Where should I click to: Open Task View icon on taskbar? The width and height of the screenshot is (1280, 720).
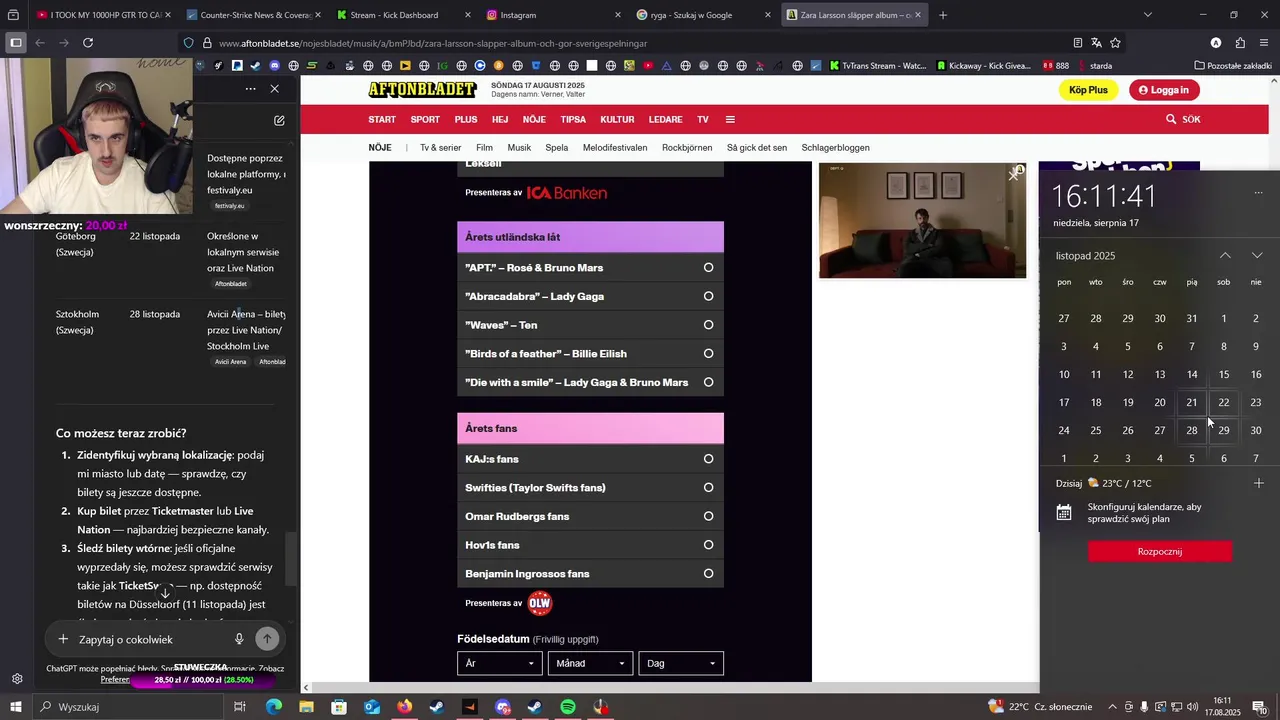tap(240, 707)
